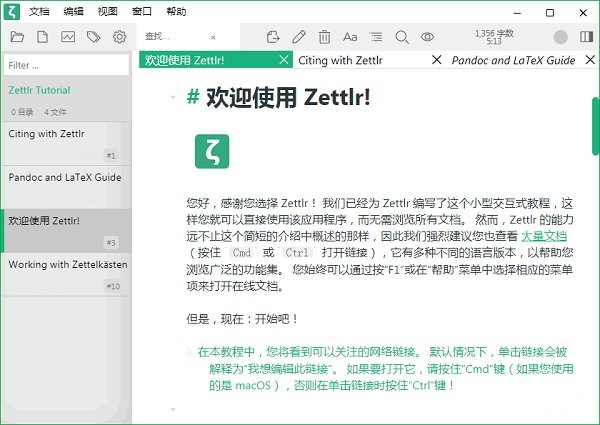The height and width of the screenshot is (425, 600).
Task: Minimize the Zettlr window
Action: [517, 13]
